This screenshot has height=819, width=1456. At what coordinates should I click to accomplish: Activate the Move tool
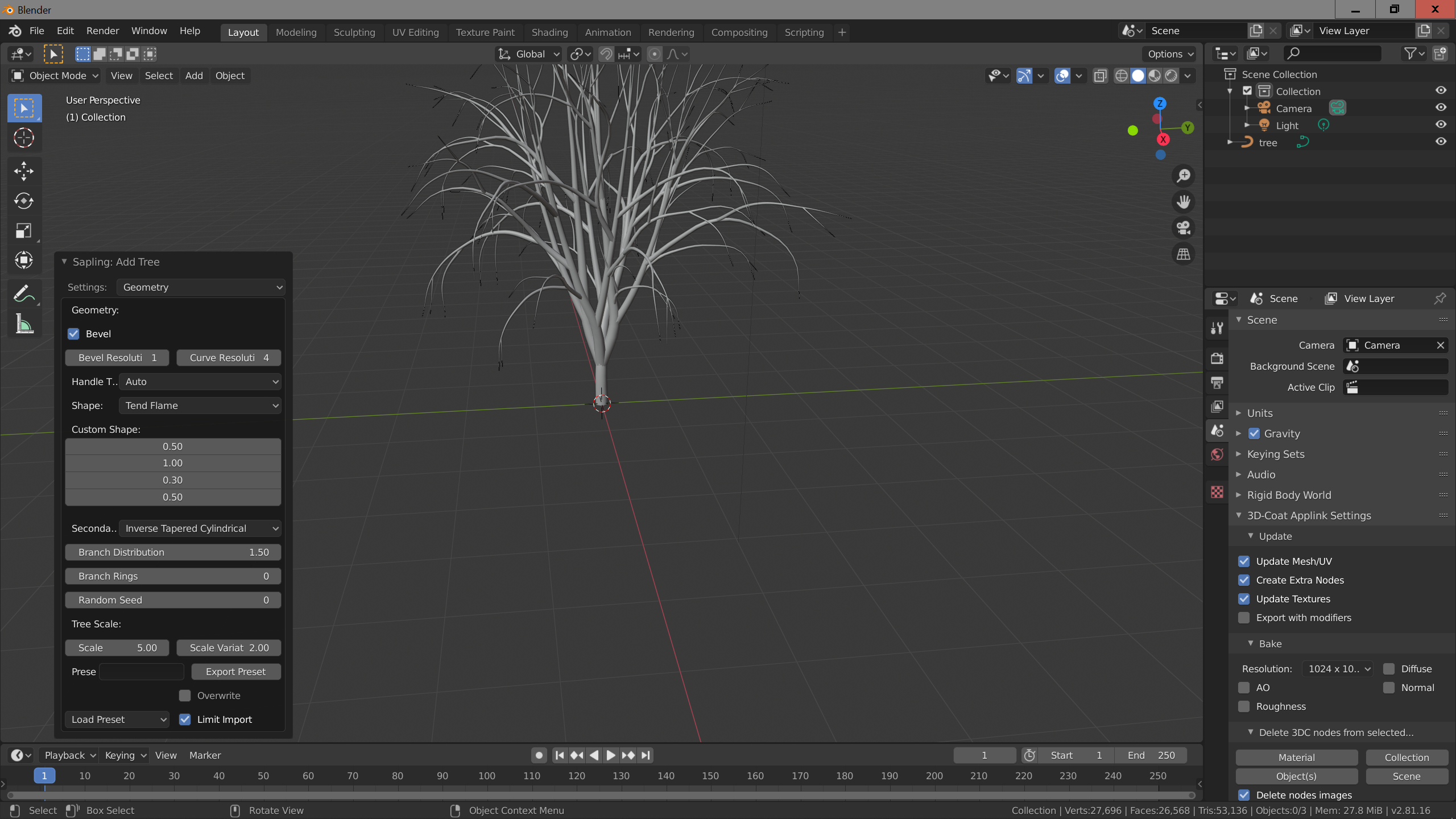point(24,171)
